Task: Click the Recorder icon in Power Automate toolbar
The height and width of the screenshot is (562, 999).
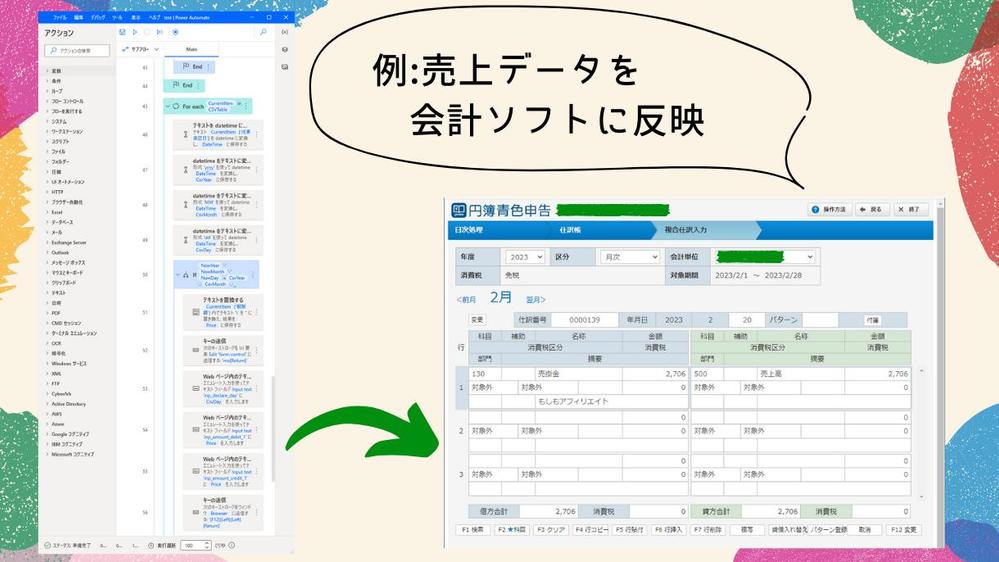Action: (175, 32)
